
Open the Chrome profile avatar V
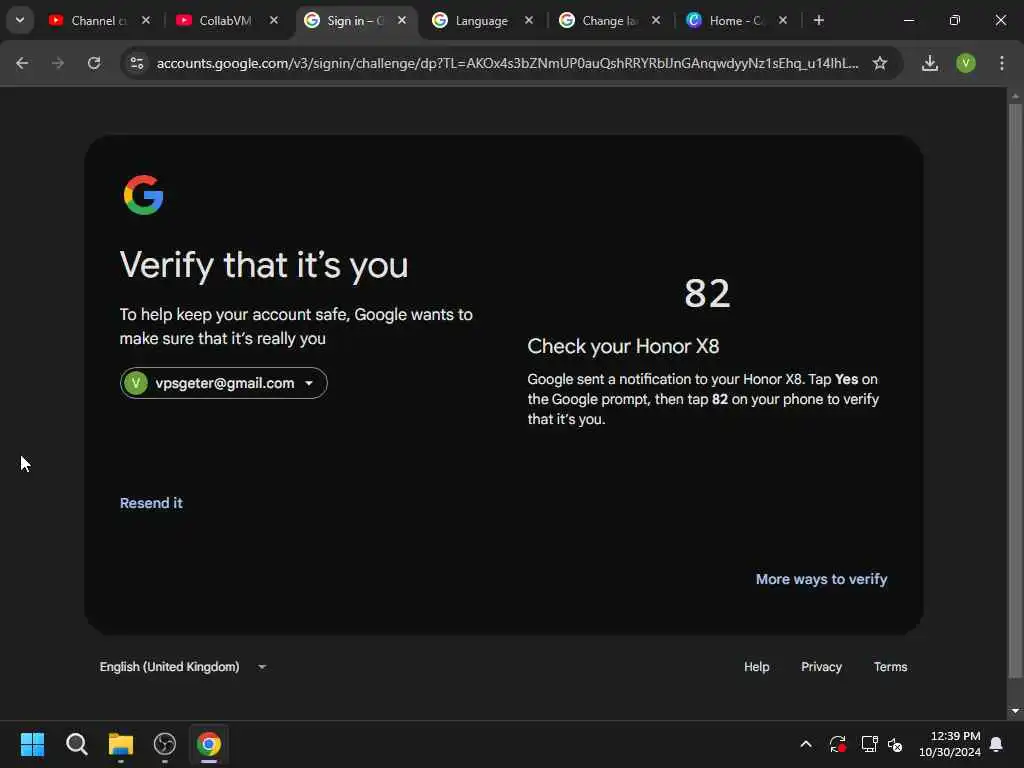click(x=966, y=63)
